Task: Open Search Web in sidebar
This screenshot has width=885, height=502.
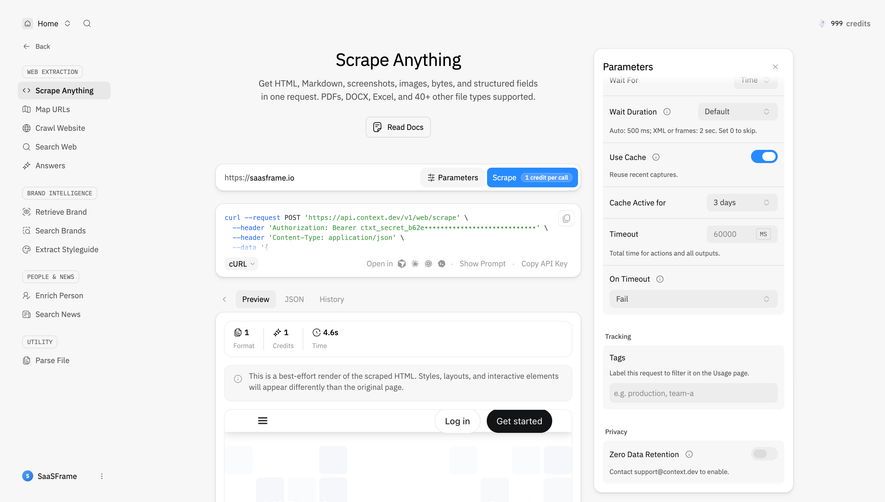Action: pyautogui.click(x=56, y=147)
